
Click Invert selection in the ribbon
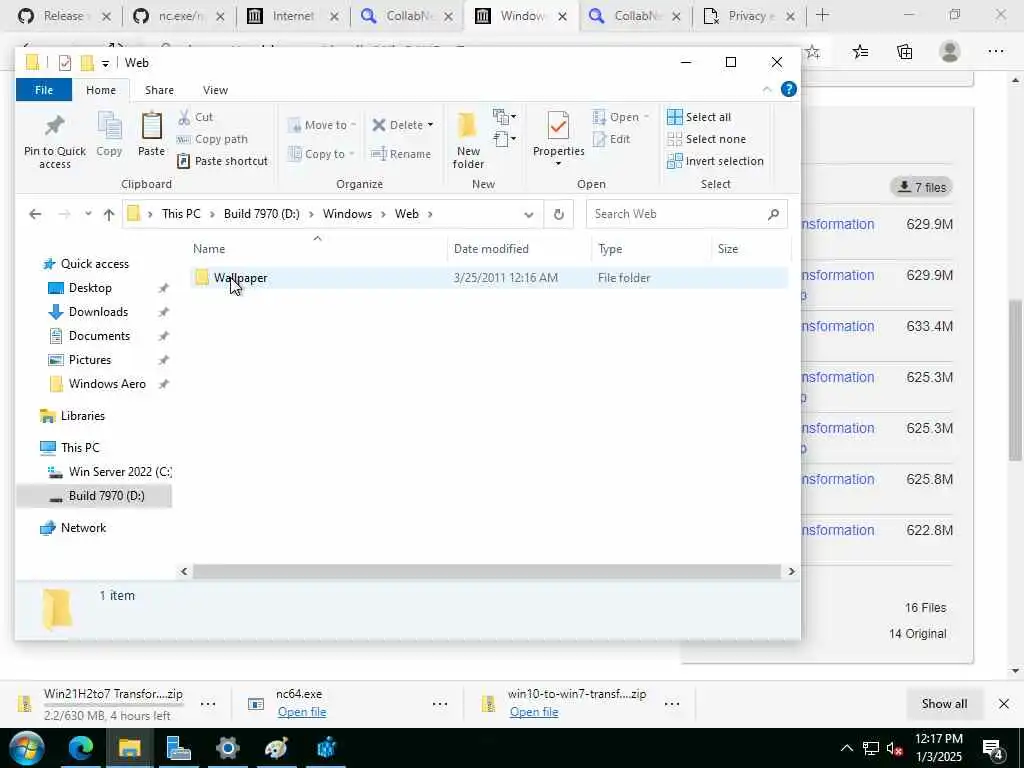click(x=715, y=161)
